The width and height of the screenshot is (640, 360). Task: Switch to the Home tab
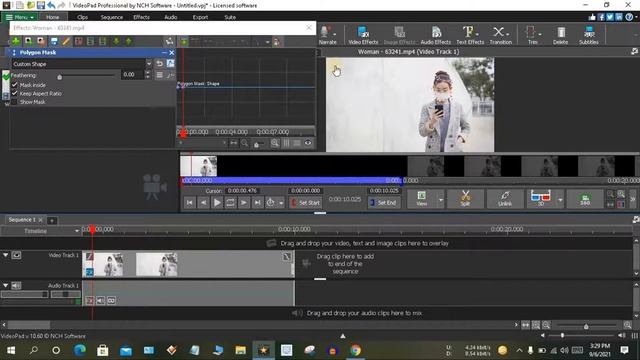tap(53, 17)
